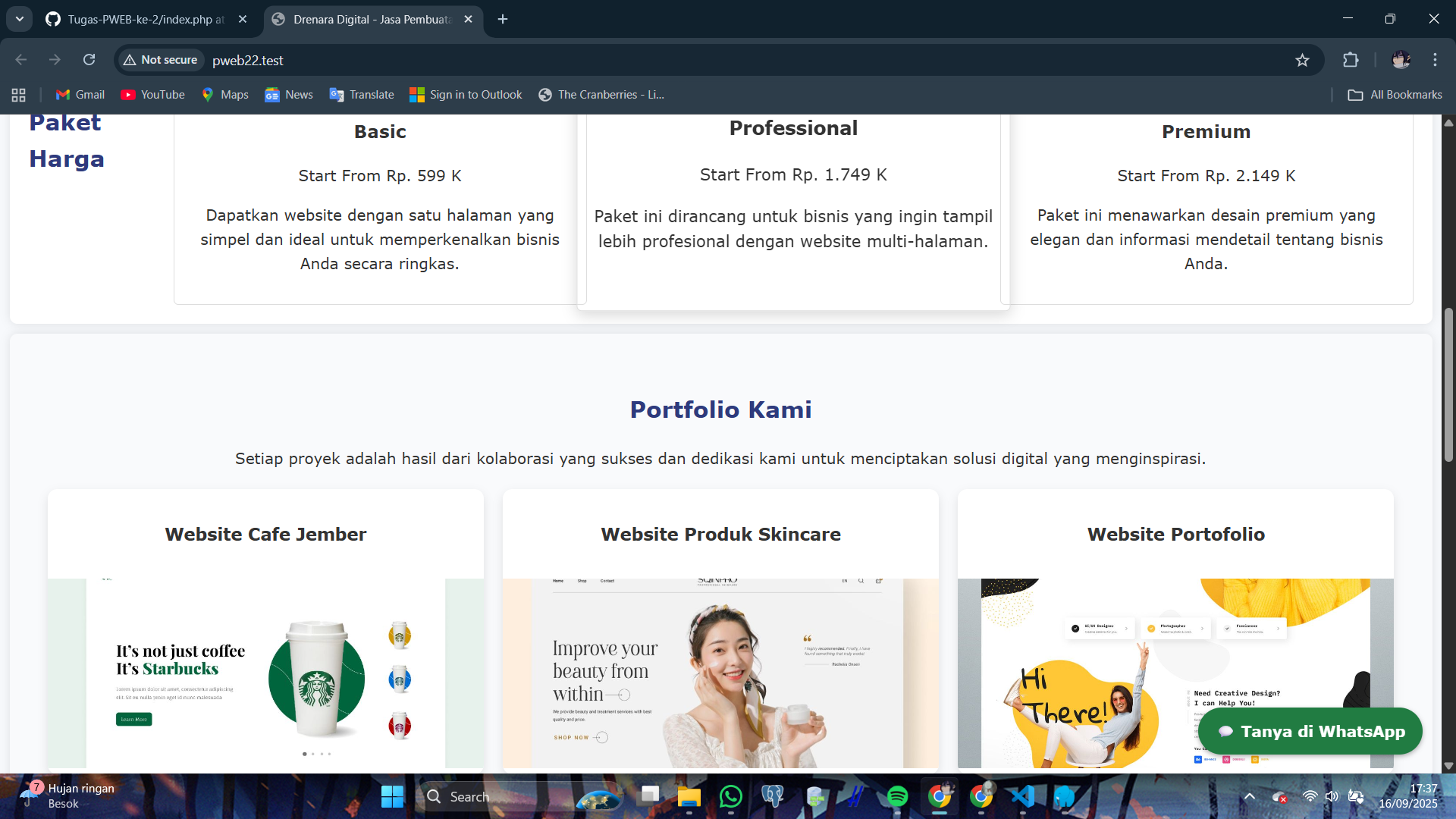1456x819 pixels.
Task: Open a new browser tab
Action: [x=503, y=19]
